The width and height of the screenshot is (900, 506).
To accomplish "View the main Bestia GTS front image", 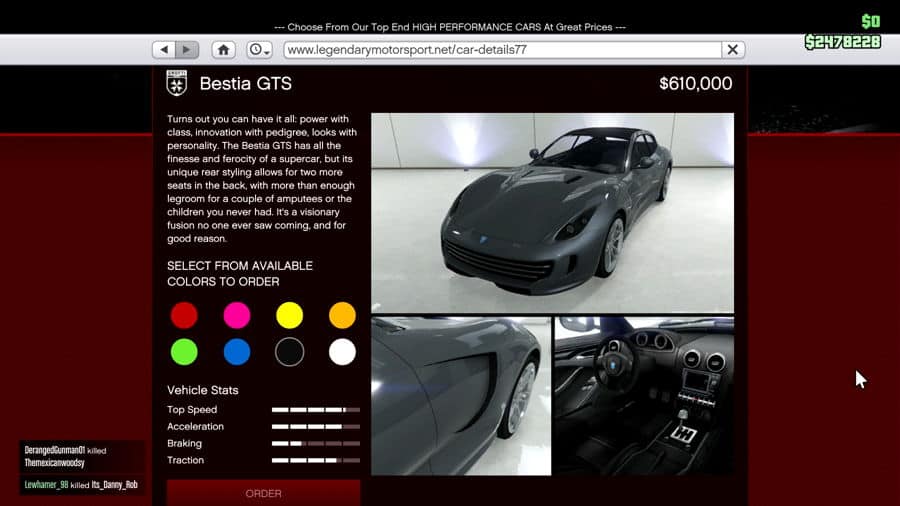I will point(552,213).
